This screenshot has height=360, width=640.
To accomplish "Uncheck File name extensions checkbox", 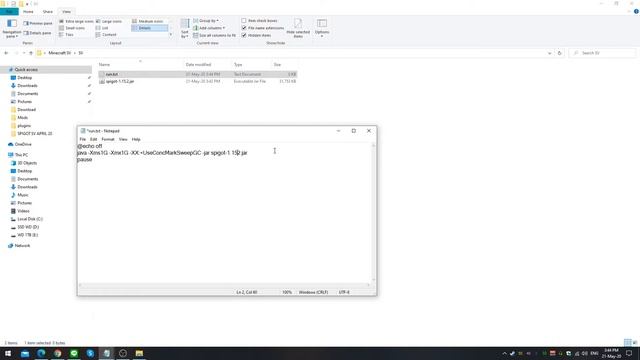I will pos(244,28).
